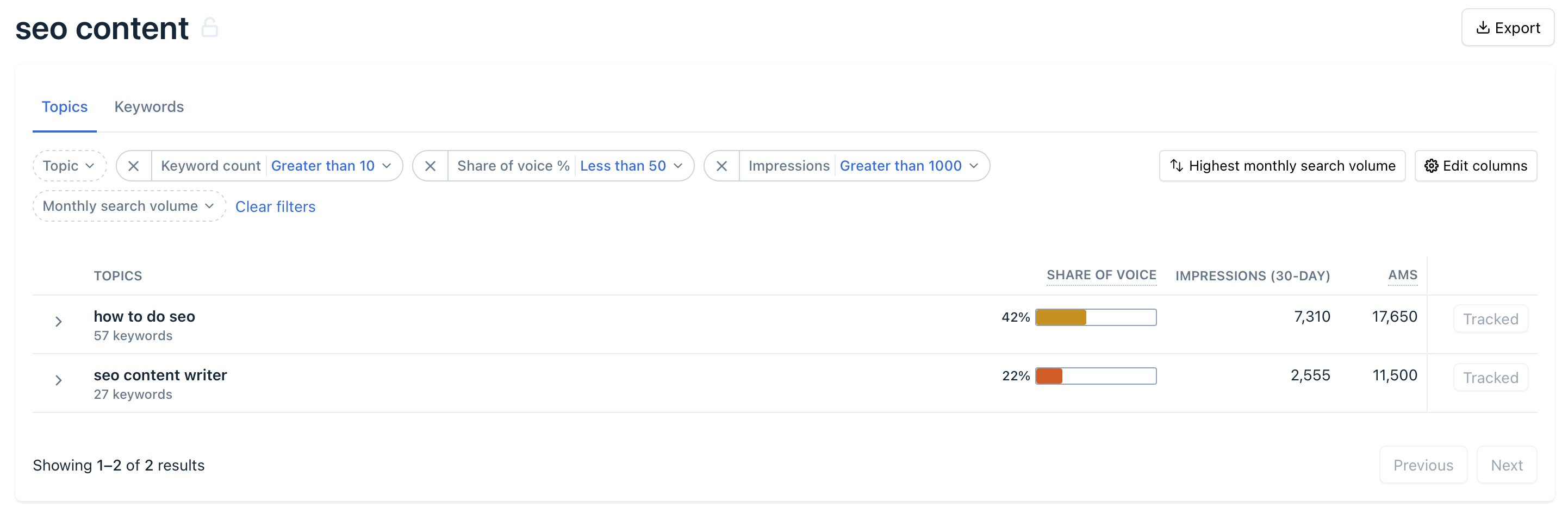Remove the Share of voice filter

431,166
